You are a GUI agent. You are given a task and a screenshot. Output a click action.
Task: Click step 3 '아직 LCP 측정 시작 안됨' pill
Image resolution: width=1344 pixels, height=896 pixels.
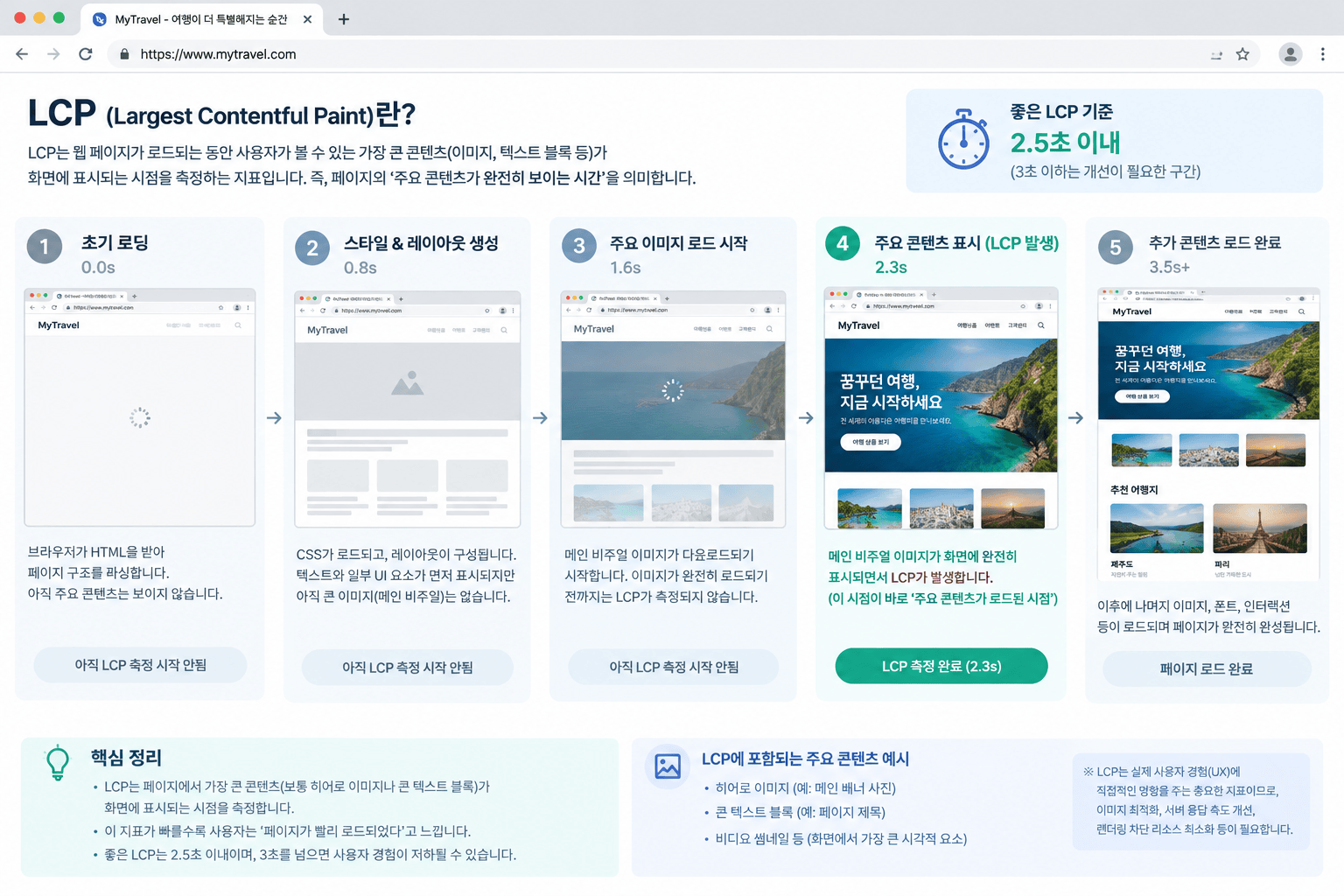pyautogui.click(x=674, y=668)
